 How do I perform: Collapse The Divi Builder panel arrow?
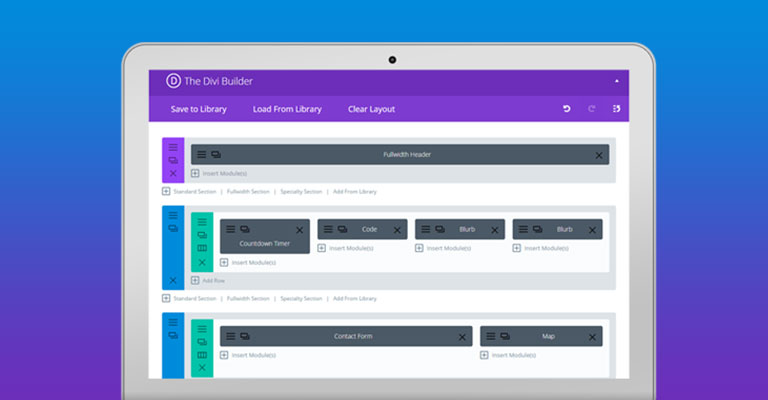[x=617, y=81]
